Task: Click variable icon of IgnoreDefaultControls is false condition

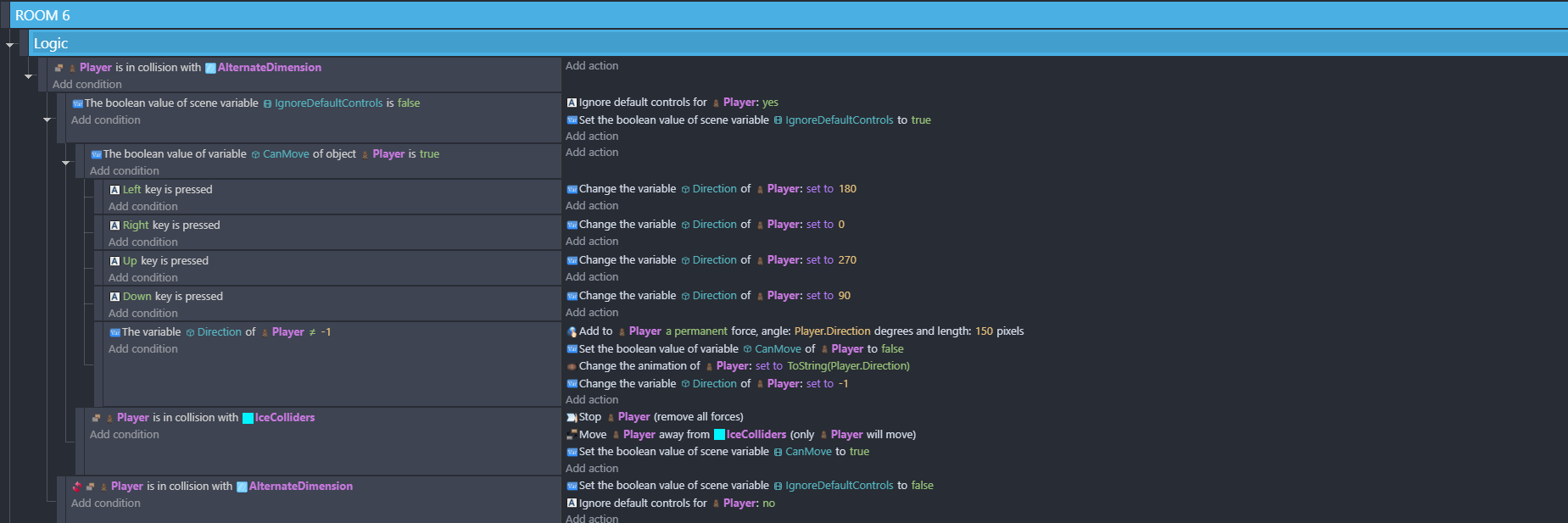Action: tap(78, 103)
